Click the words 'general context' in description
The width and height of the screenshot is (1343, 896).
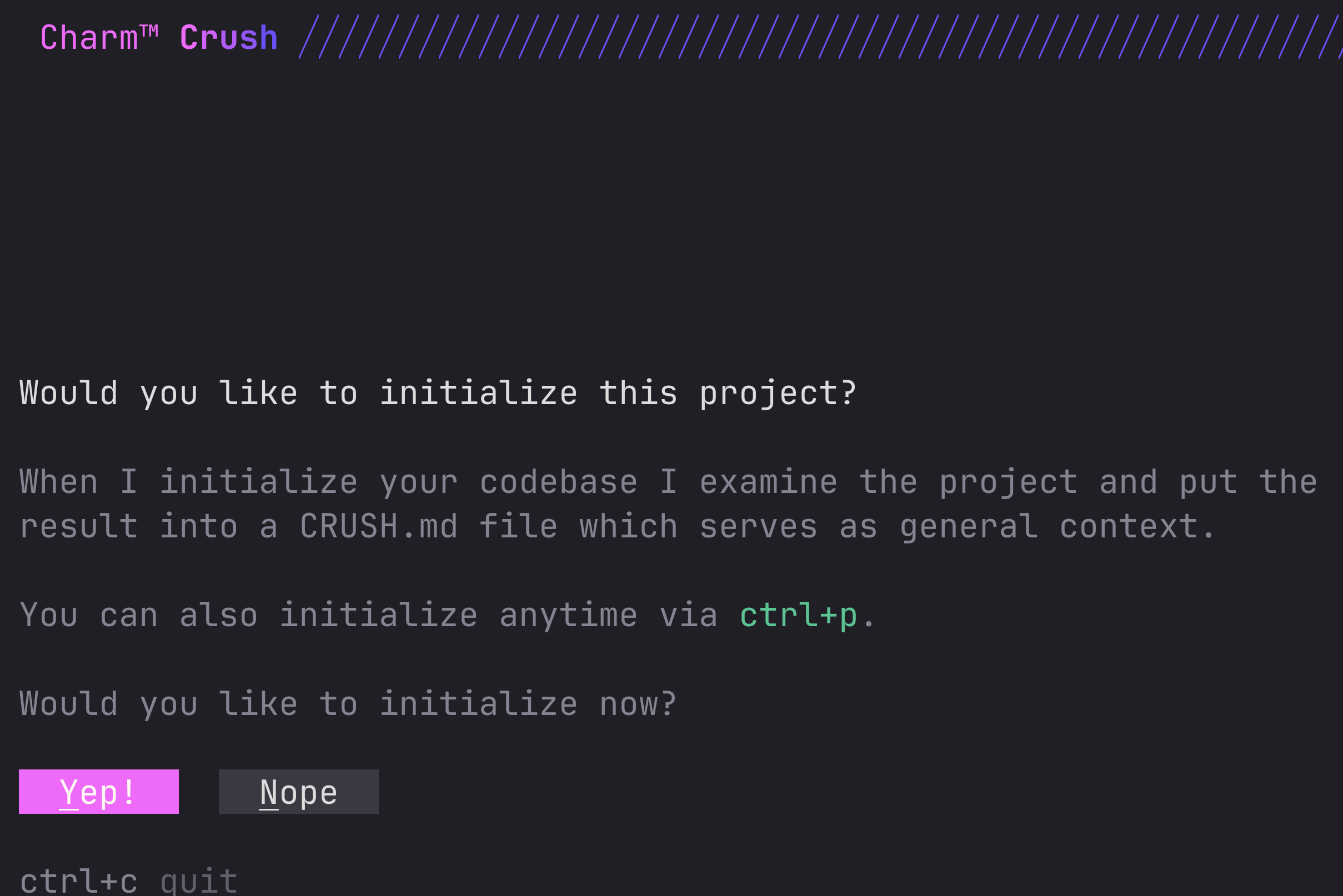click(x=1056, y=527)
